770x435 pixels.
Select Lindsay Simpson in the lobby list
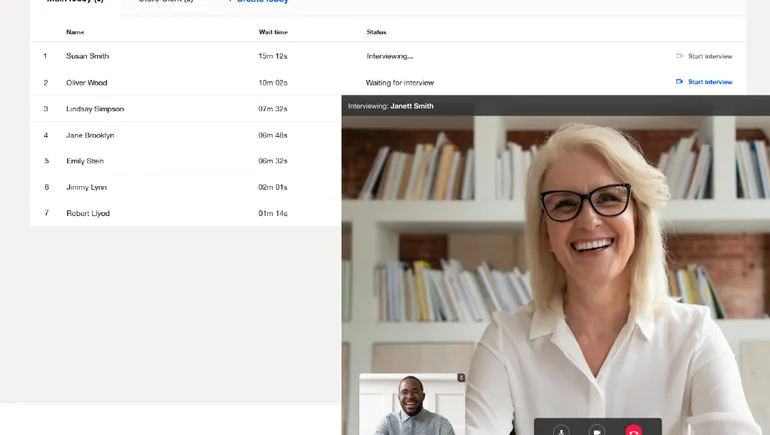coord(95,109)
